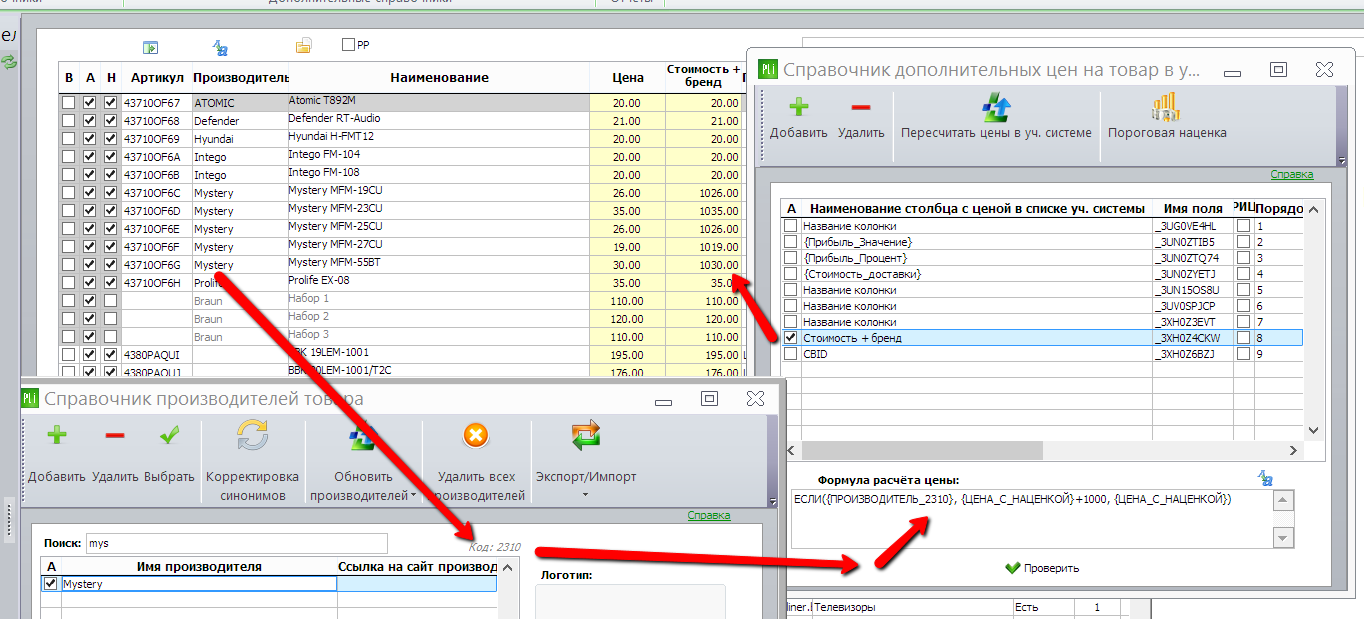This screenshot has height=619, width=1364.
Task: Click Проверить button under formula
Action: pos(1042,568)
